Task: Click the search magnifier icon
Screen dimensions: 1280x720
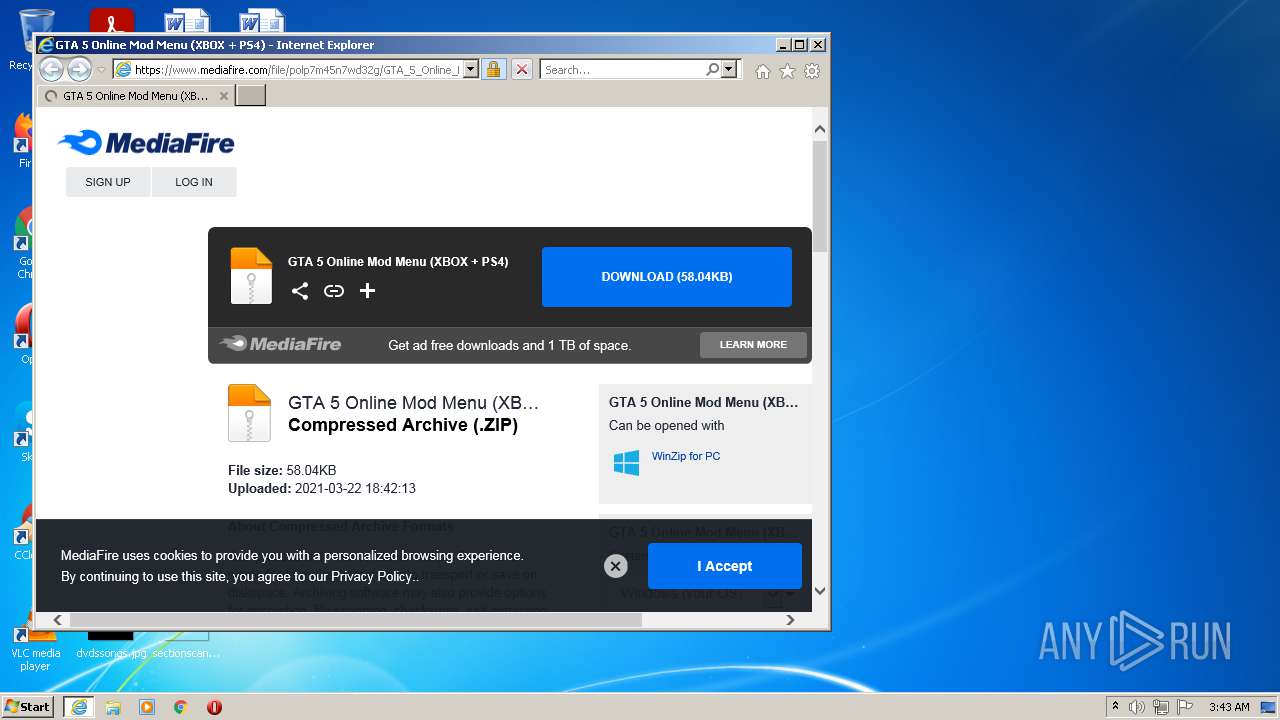Action: [x=712, y=70]
